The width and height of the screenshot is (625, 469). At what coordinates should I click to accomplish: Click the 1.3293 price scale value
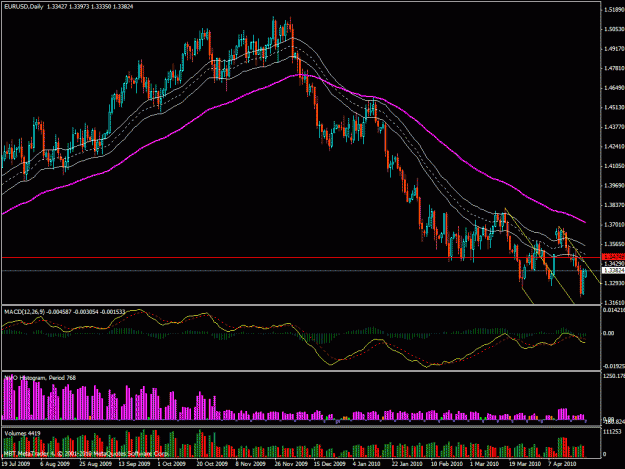pyautogui.click(x=614, y=283)
